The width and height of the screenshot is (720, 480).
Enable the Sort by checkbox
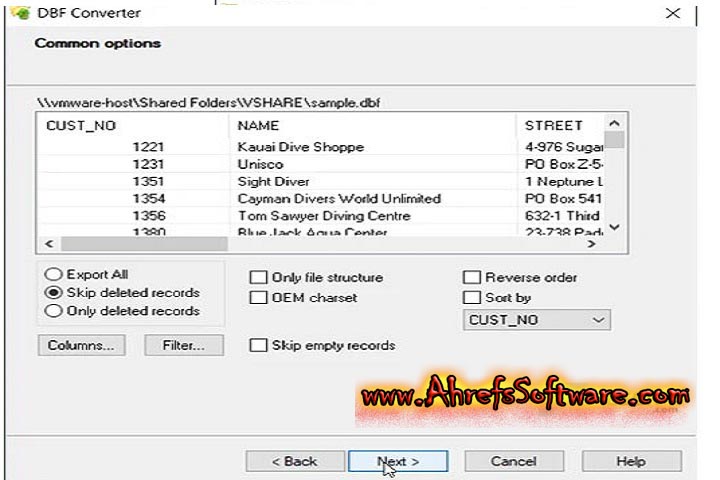(x=472, y=298)
